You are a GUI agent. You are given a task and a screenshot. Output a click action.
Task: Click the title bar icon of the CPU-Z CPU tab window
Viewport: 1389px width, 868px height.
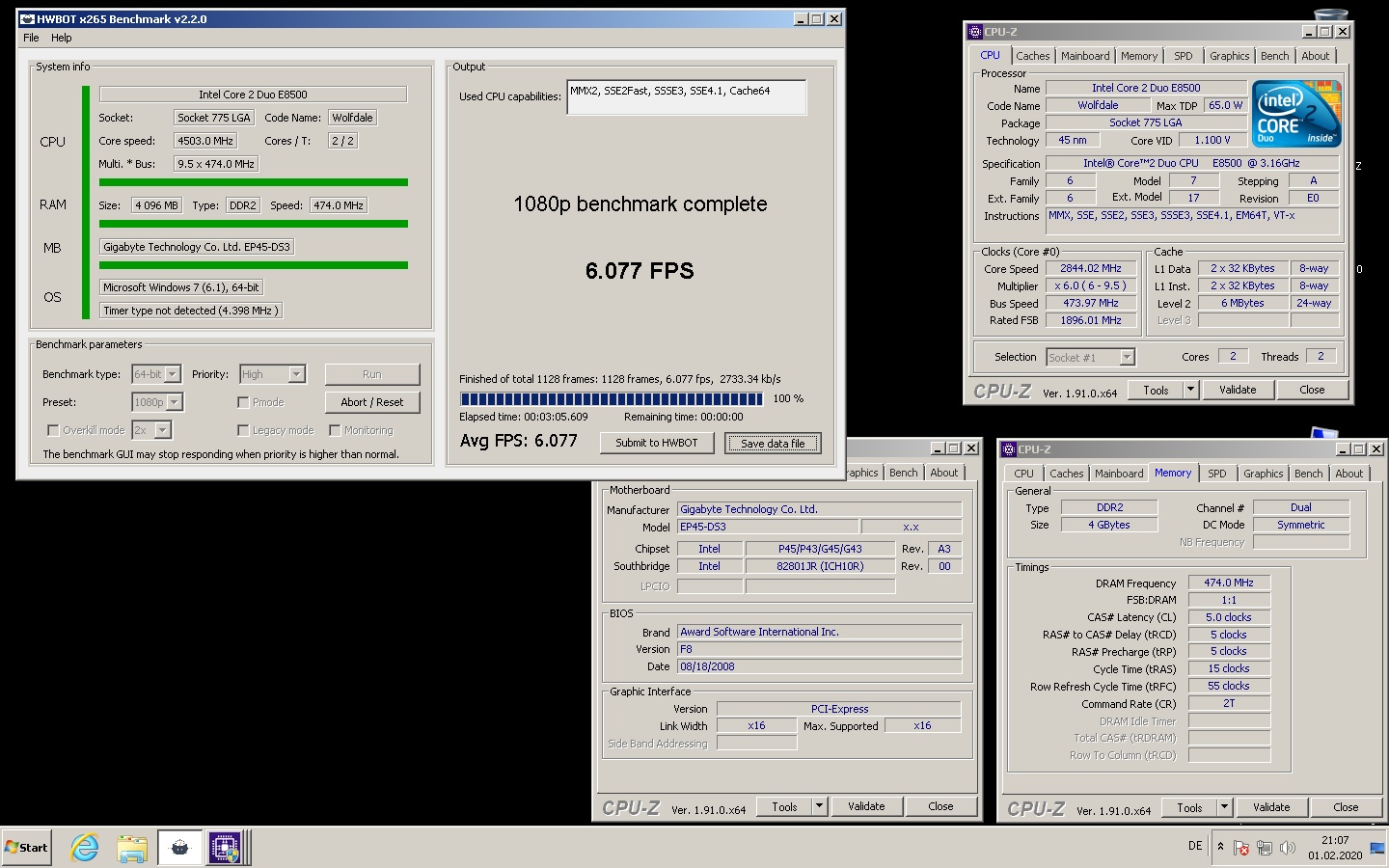(x=974, y=32)
